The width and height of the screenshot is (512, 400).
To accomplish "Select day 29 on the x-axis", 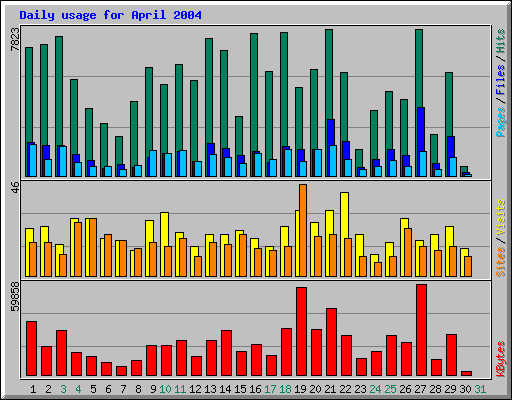I will [450, 389].
